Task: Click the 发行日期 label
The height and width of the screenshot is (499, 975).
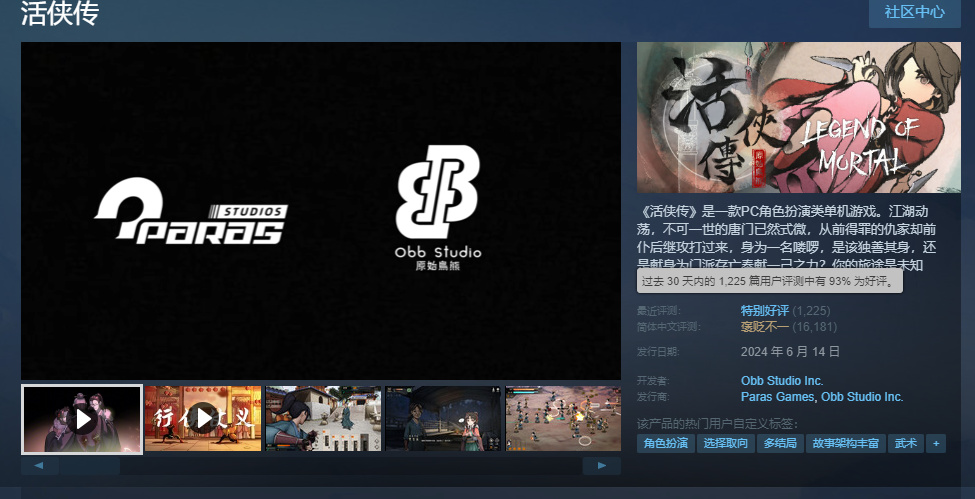Action: (658, 352)
